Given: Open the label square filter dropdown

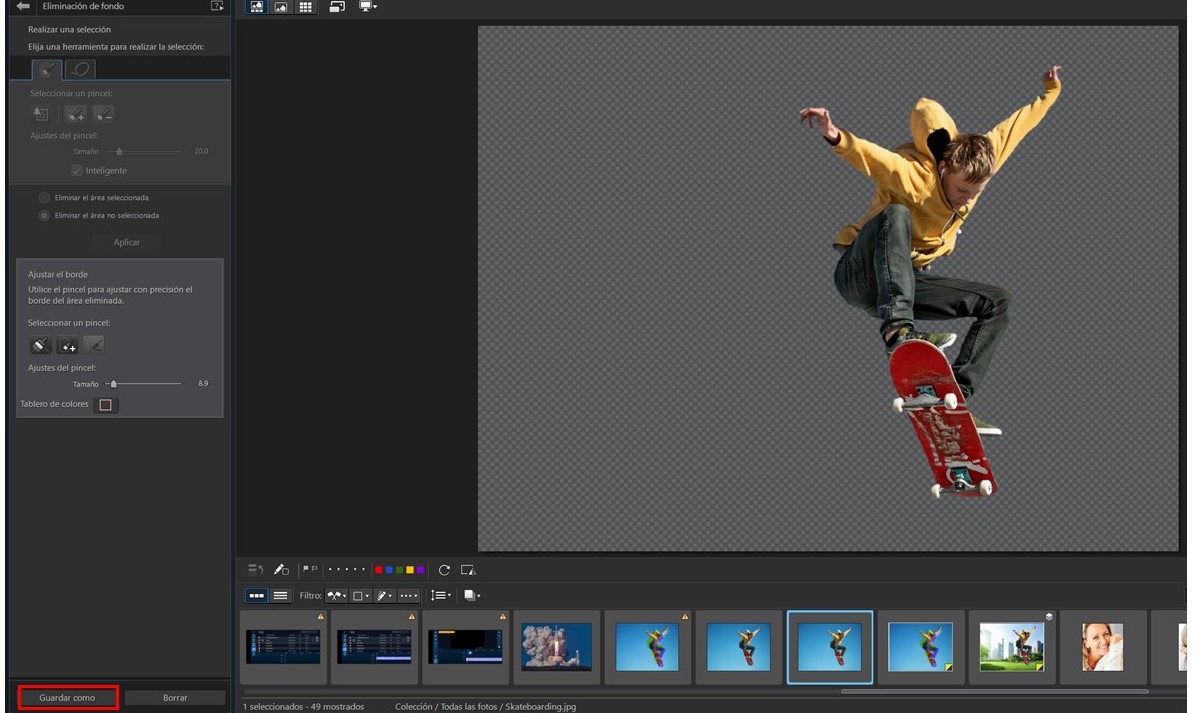Looking at the screenshot, I should [361, 595].
